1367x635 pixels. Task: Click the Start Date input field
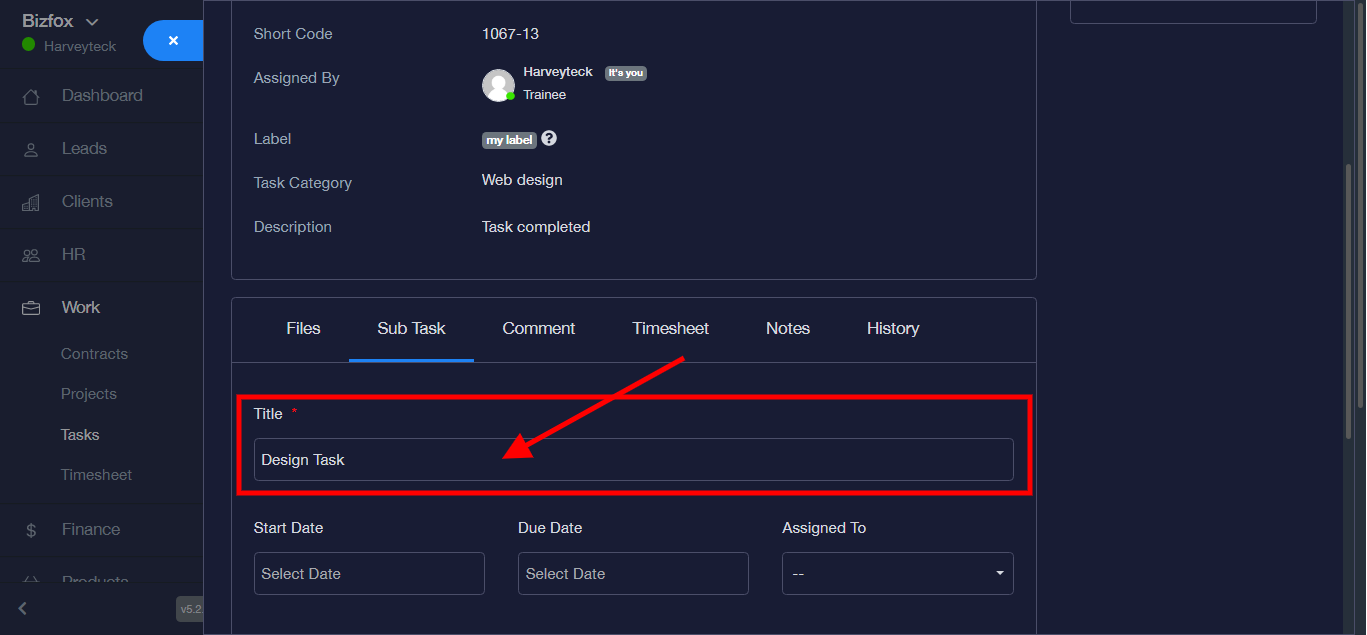point(369,574)
